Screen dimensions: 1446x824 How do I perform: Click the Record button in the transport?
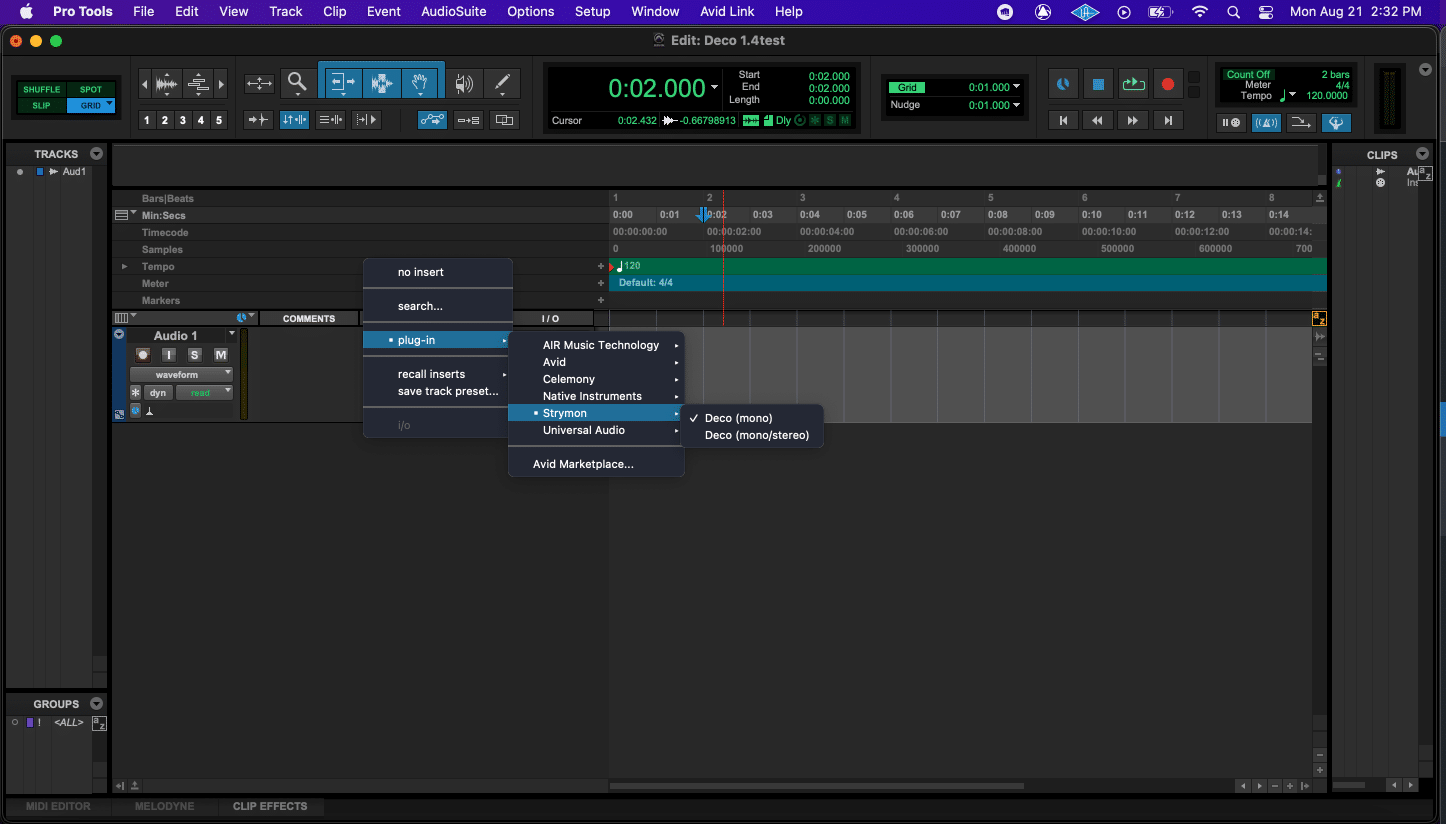1167,84
